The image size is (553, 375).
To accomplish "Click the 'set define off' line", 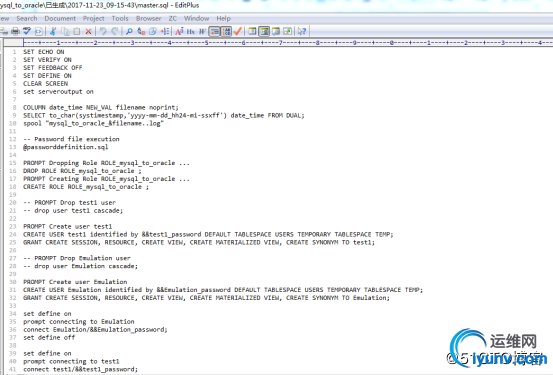I will point(49,338).
